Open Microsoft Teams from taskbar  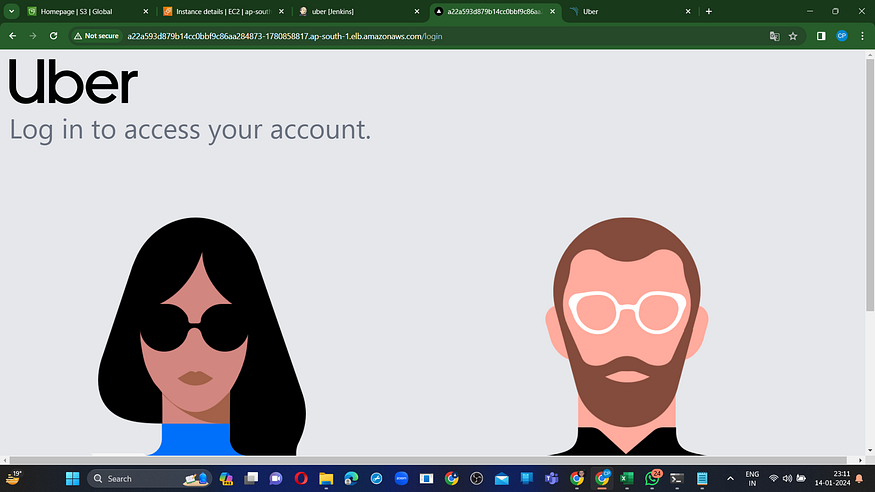[x=552, y=479]
